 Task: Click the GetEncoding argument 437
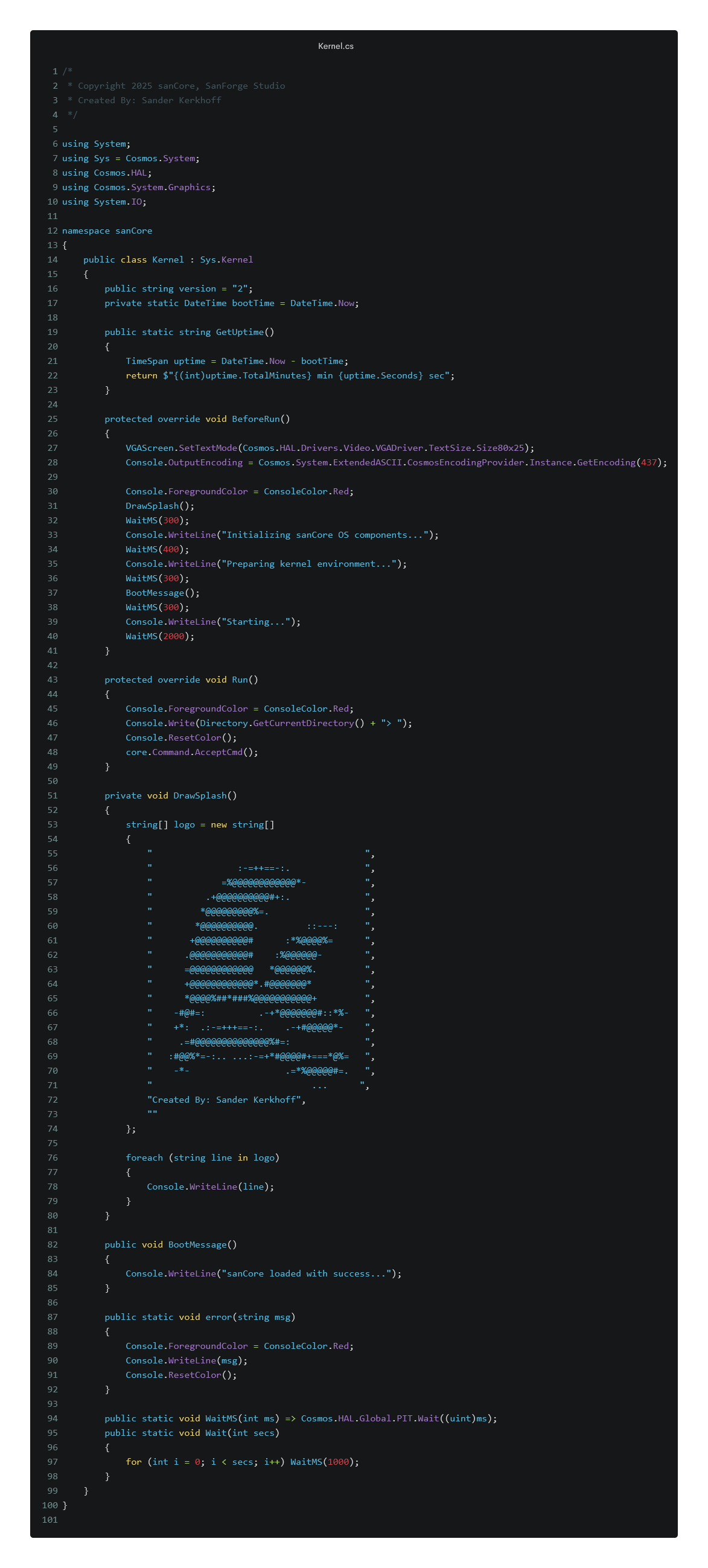pos(649,462)
